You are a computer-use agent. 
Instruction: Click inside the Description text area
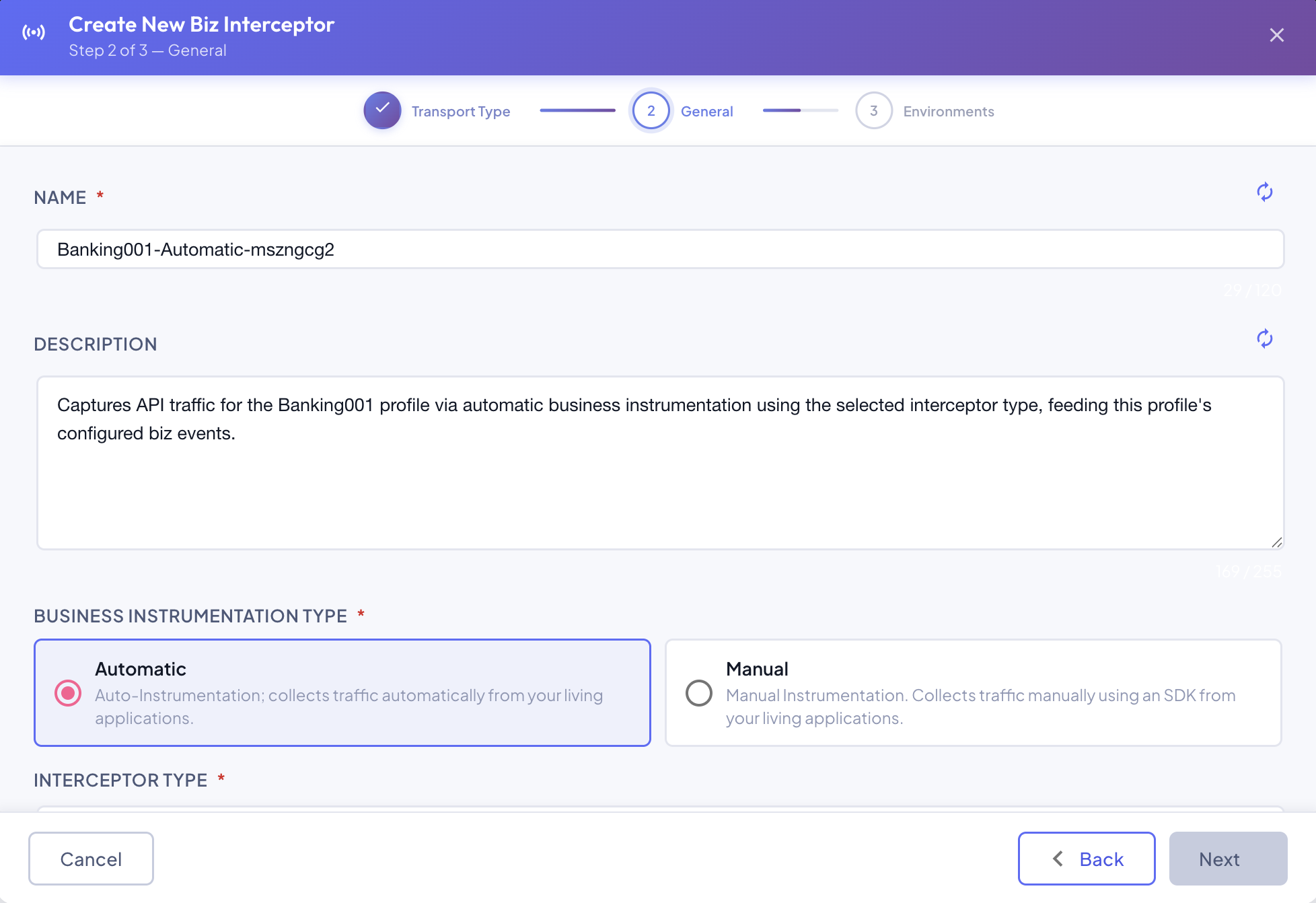(660, 463)
